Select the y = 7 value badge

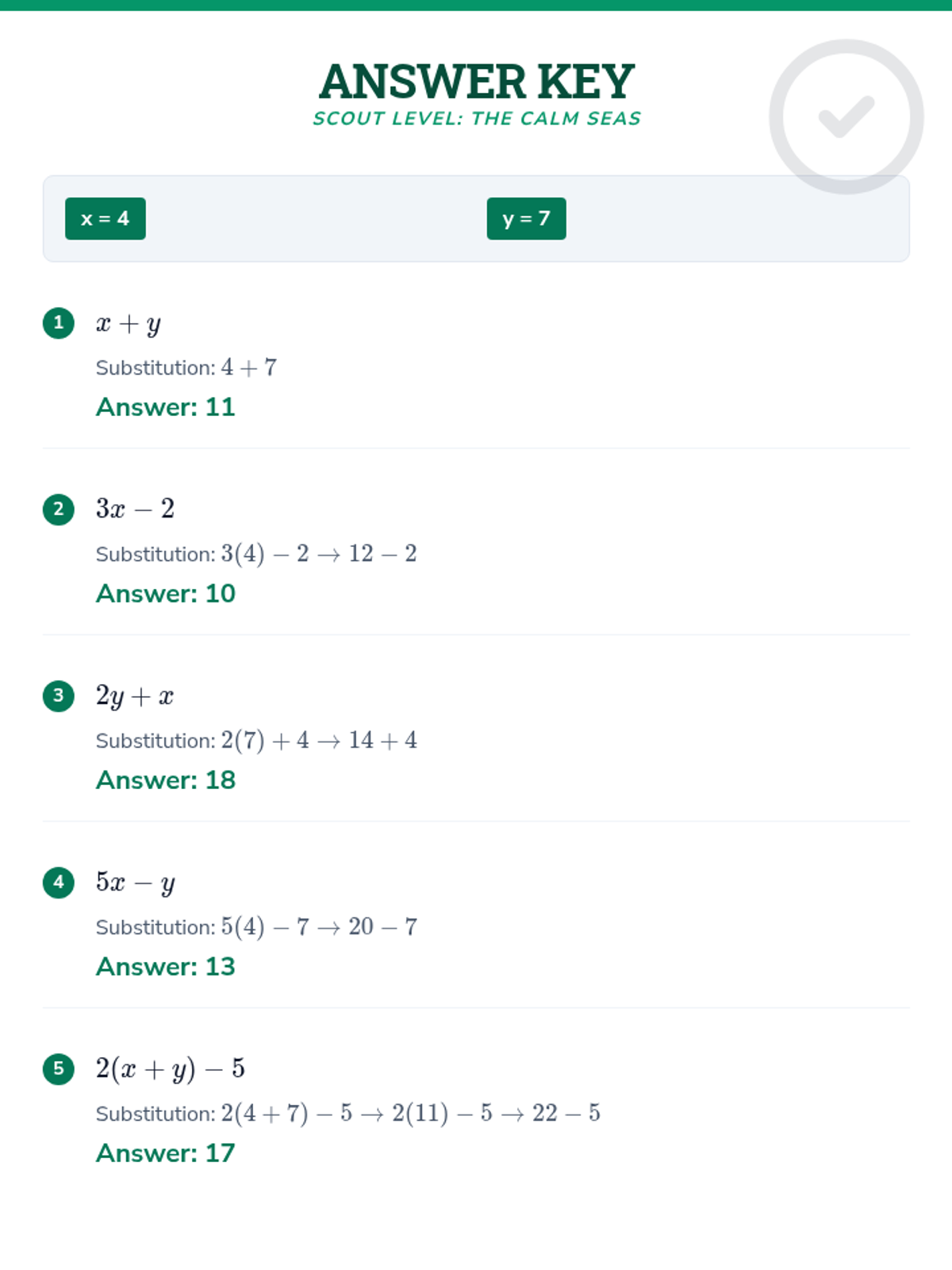527,218
